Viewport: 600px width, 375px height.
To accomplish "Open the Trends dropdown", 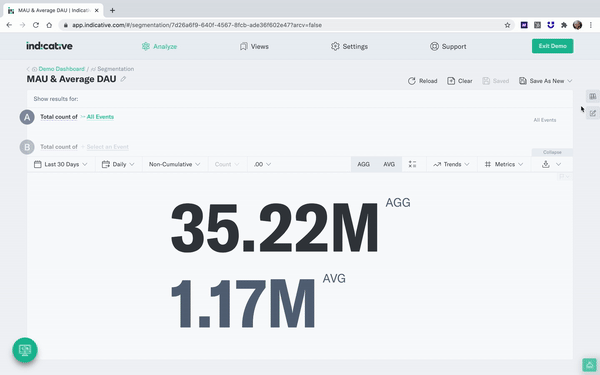I will (x=452, y=164).
